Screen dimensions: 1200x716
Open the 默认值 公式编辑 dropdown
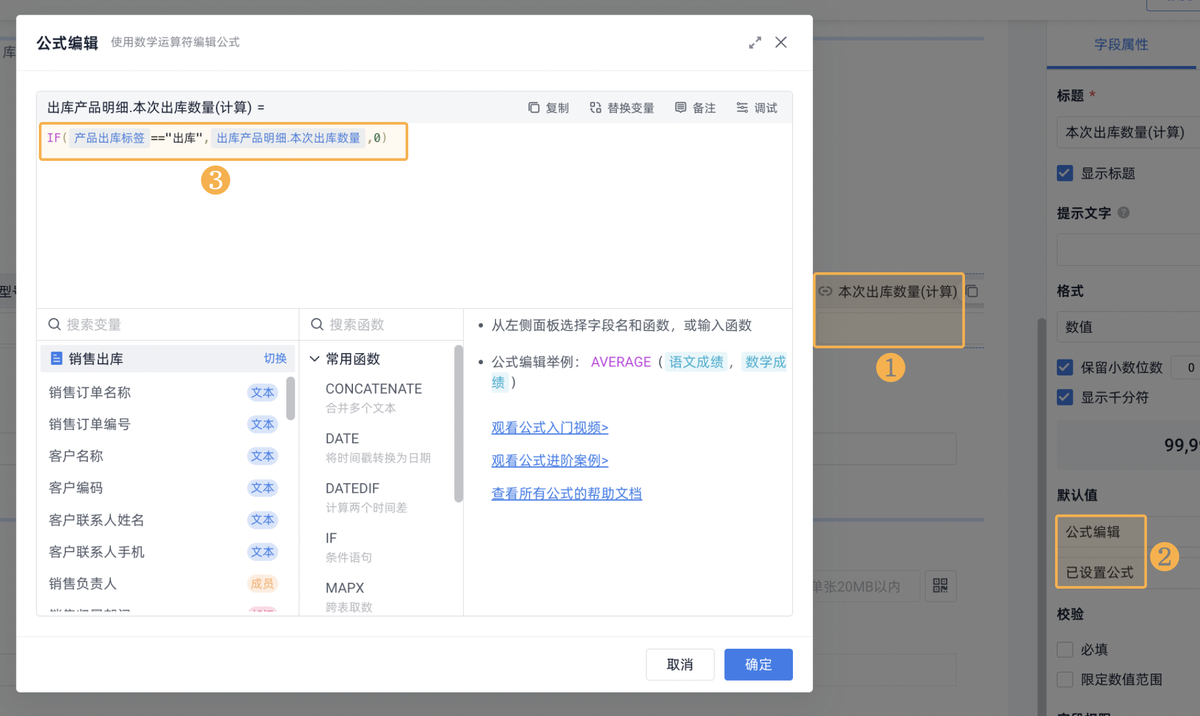coord(1100,532)
